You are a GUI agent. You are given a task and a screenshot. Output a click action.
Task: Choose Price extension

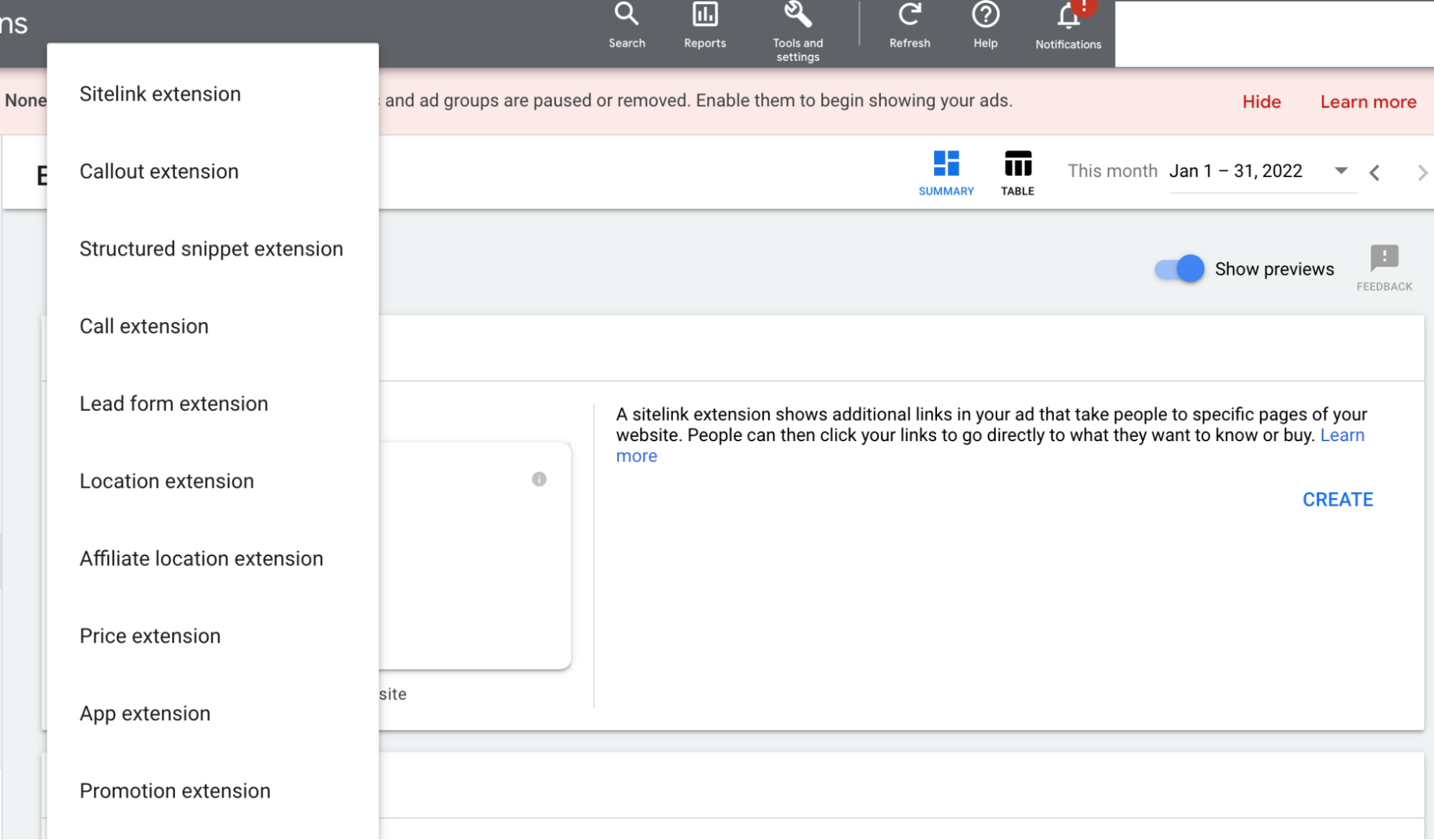[x=212, y=636]
